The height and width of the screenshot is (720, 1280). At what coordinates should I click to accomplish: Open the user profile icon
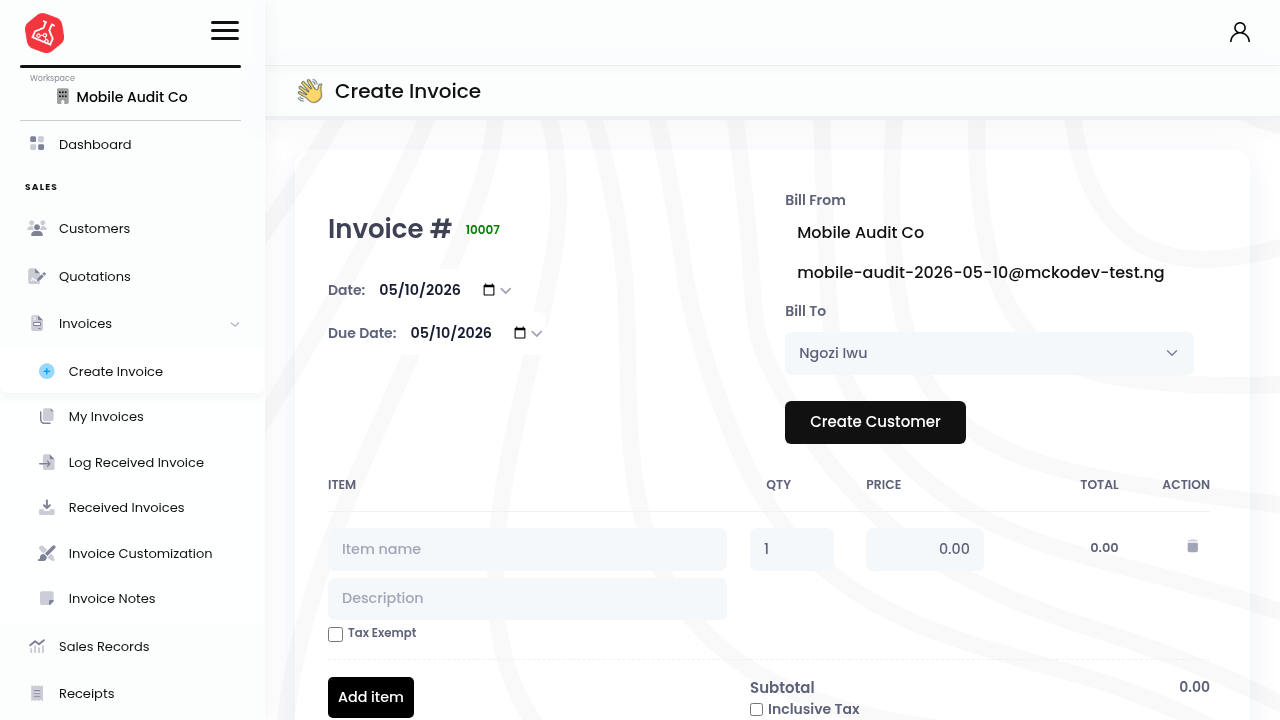[1240, 32]
